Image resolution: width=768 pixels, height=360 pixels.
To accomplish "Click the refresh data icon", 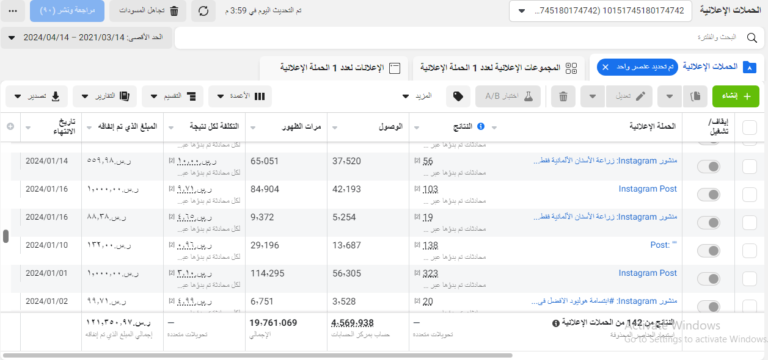I will pyautogui.click(x=203, y=11).
